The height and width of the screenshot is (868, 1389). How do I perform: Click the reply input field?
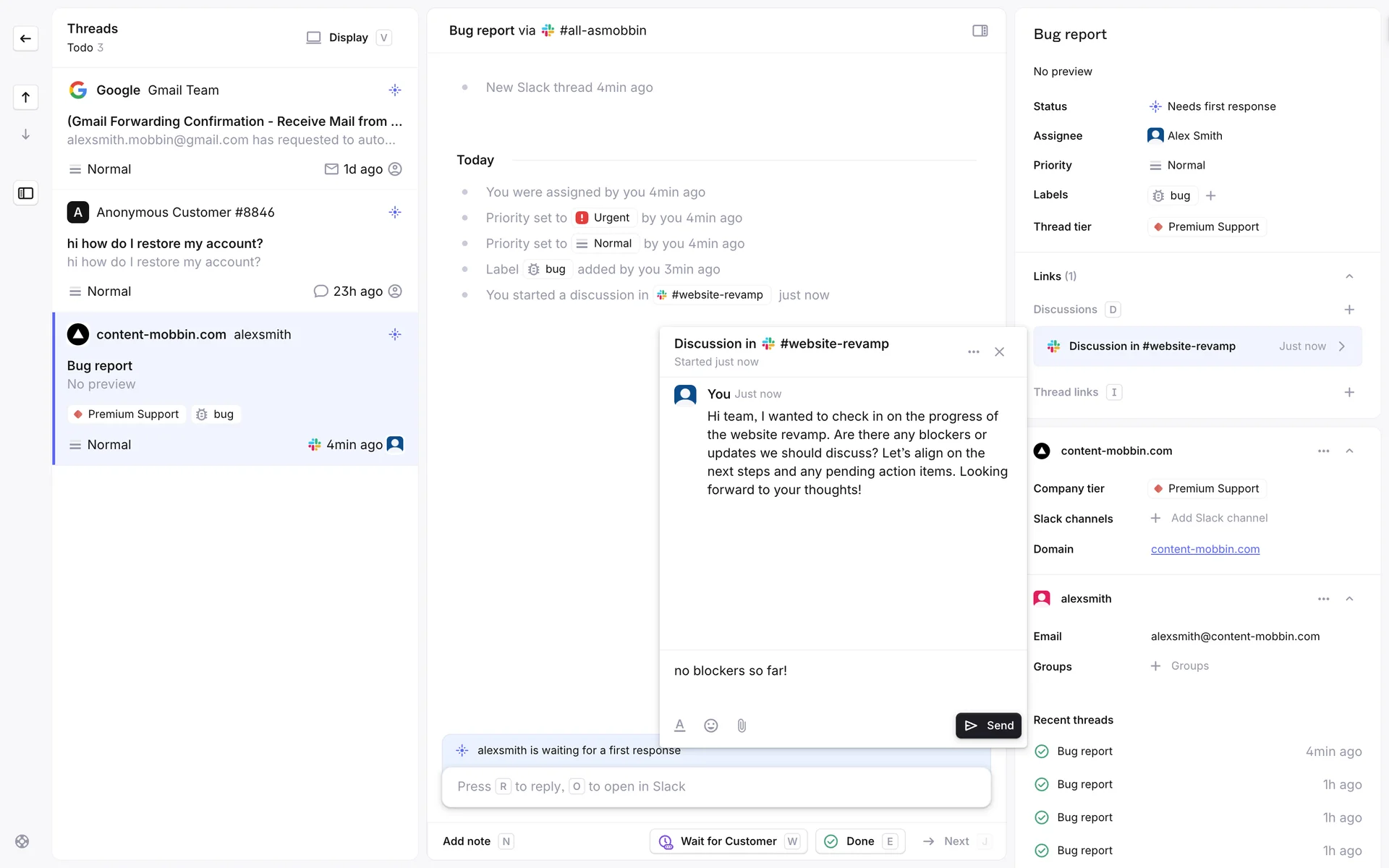point(715,786)
